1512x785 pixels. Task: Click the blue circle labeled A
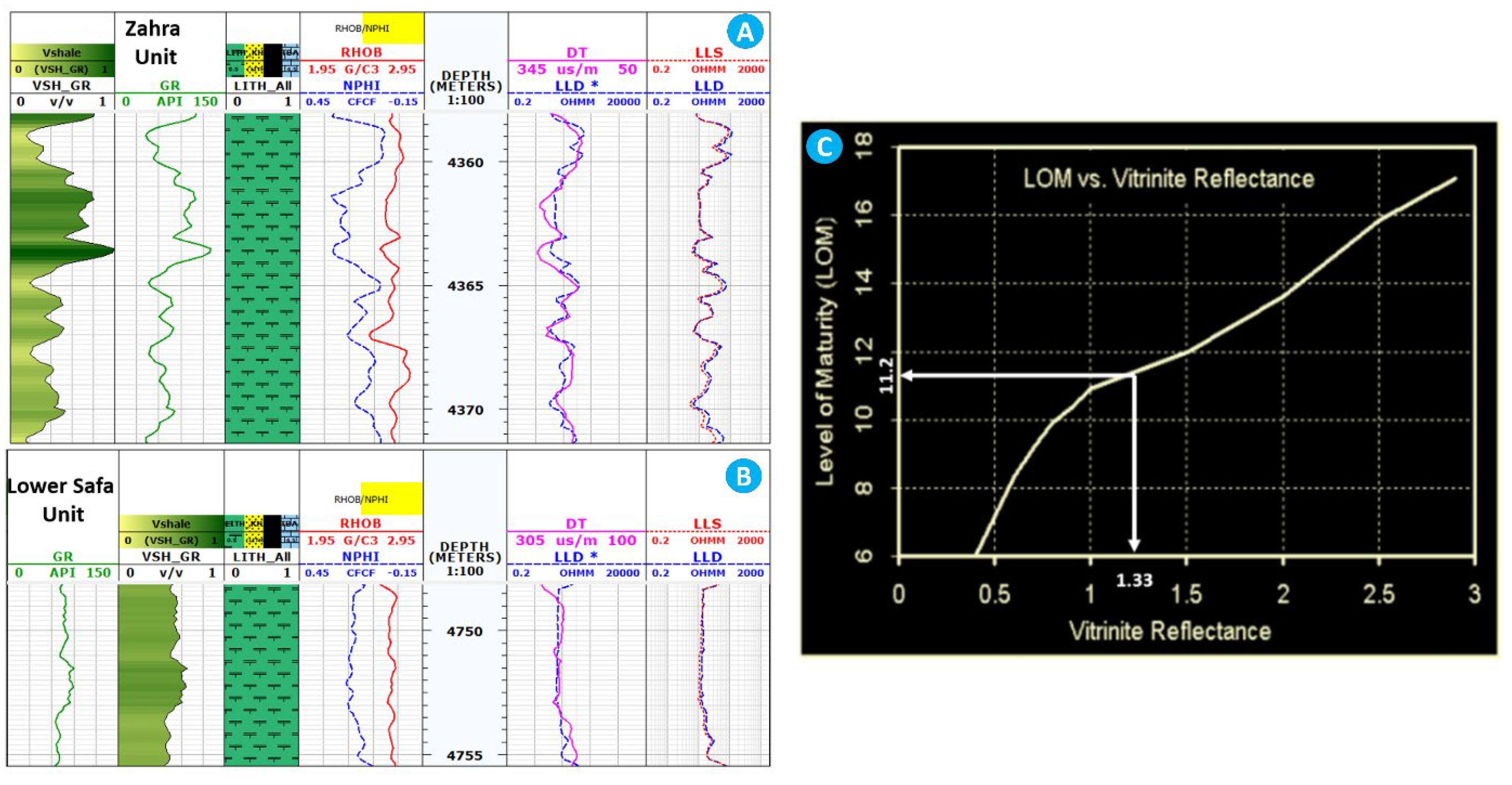[745, 32]
